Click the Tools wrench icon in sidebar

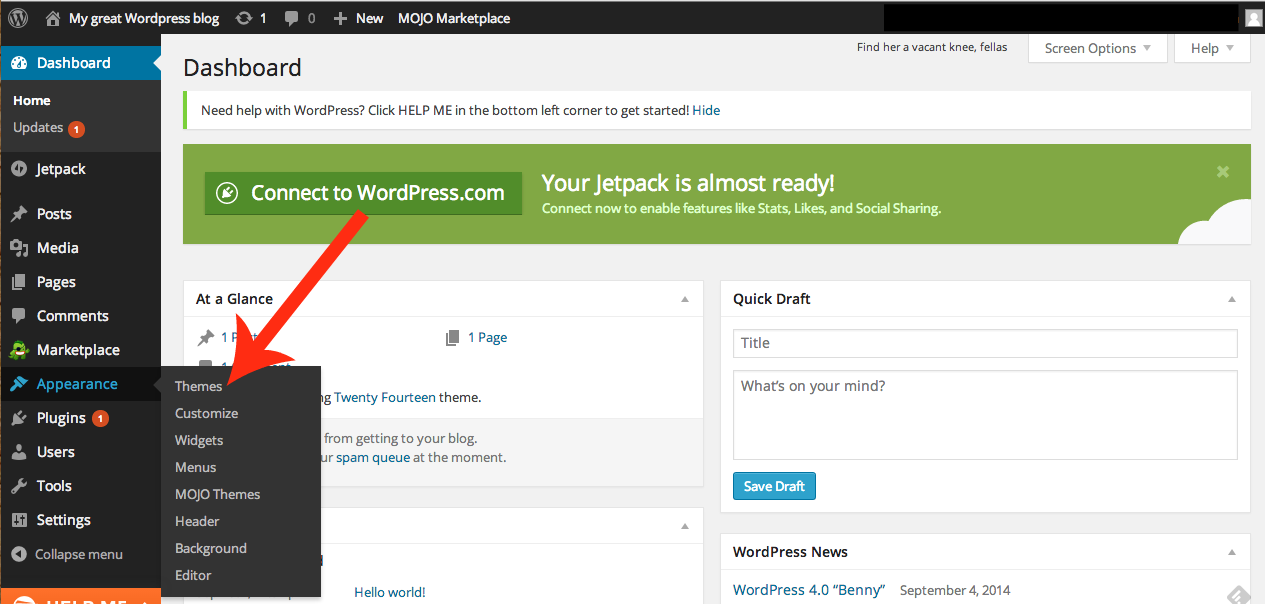coord(18,486)
